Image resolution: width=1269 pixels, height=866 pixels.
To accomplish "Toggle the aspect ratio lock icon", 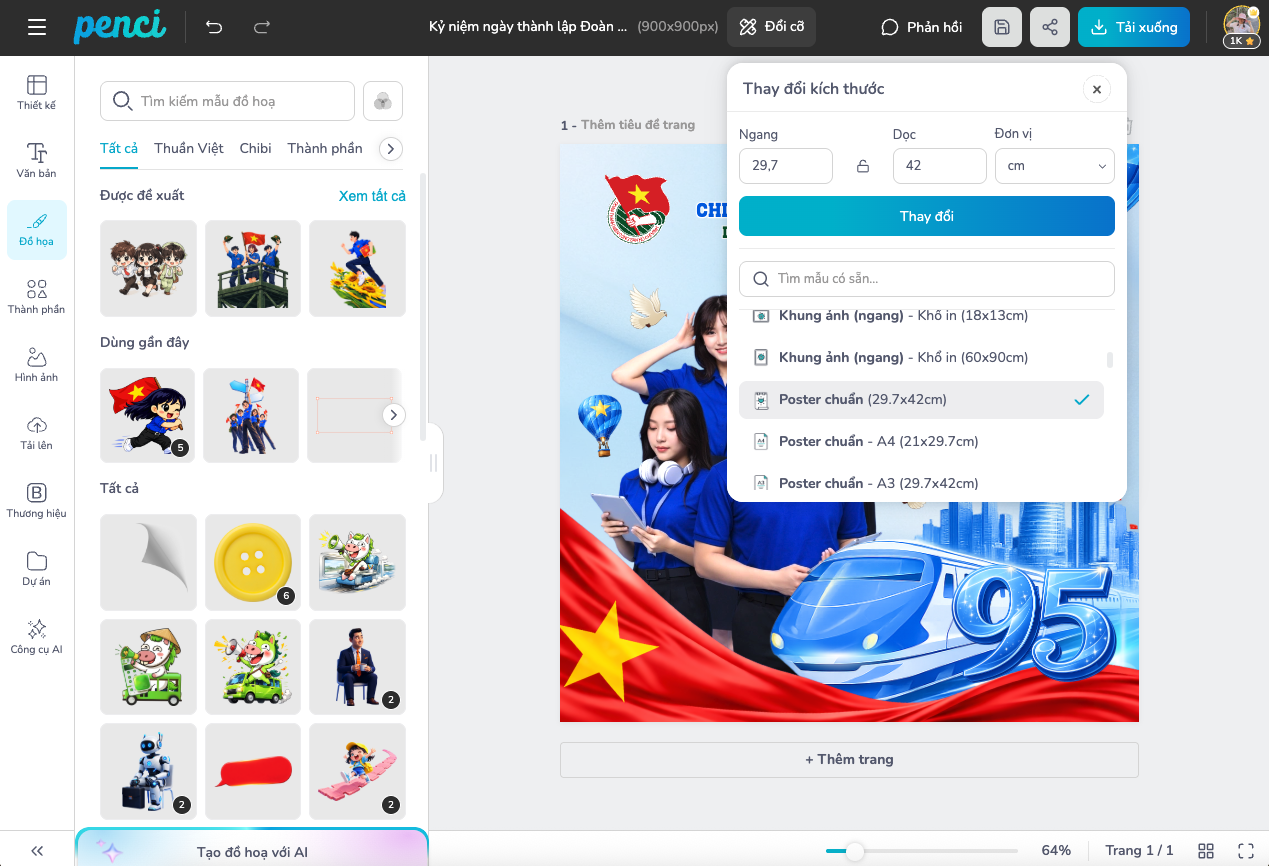I will tap(863, 166).
